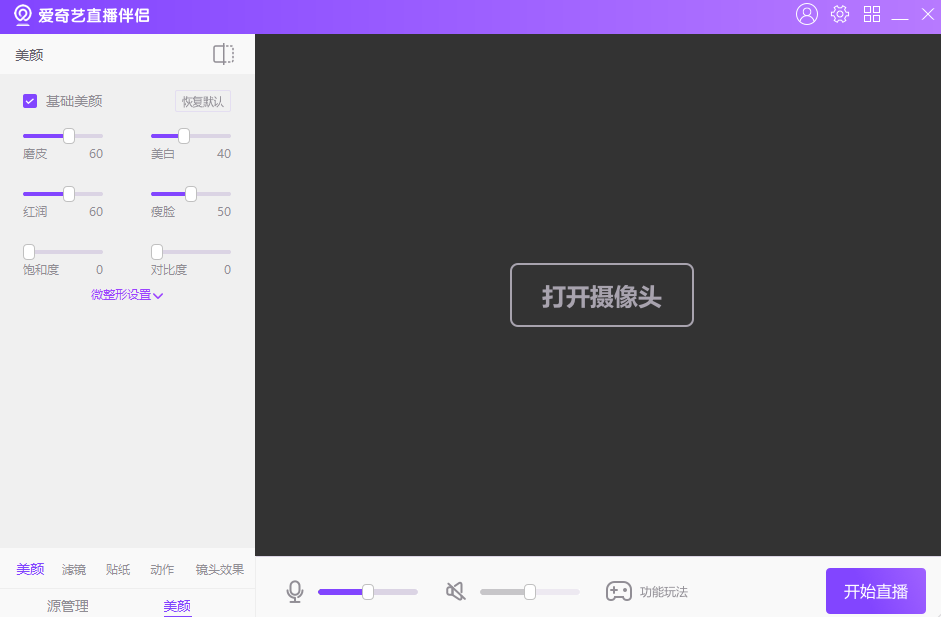Collapse the 微整形设置 dropdown
941x617 pixels.
point(127,295)
